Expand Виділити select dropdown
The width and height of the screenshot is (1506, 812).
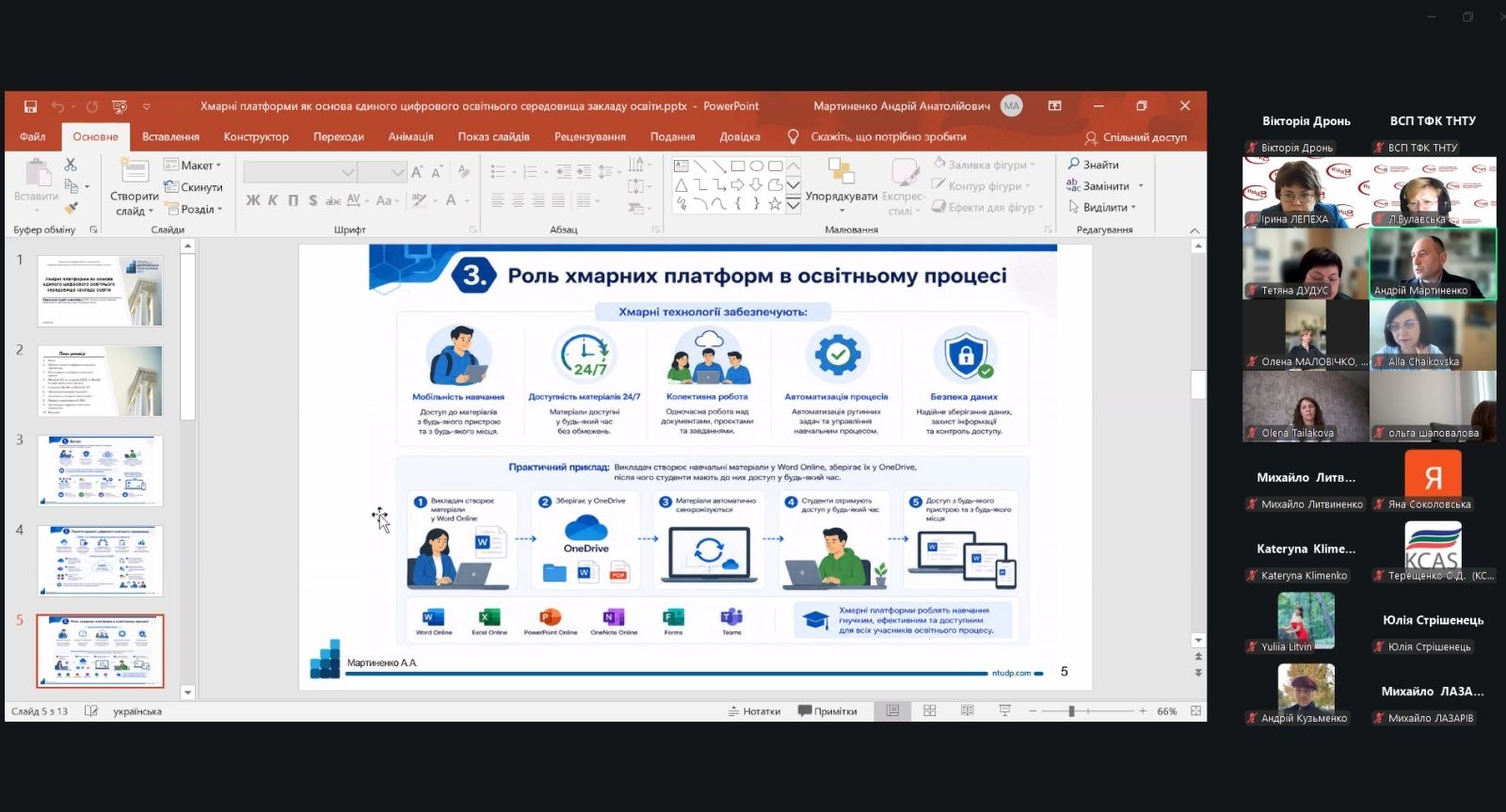[1102, 207]
